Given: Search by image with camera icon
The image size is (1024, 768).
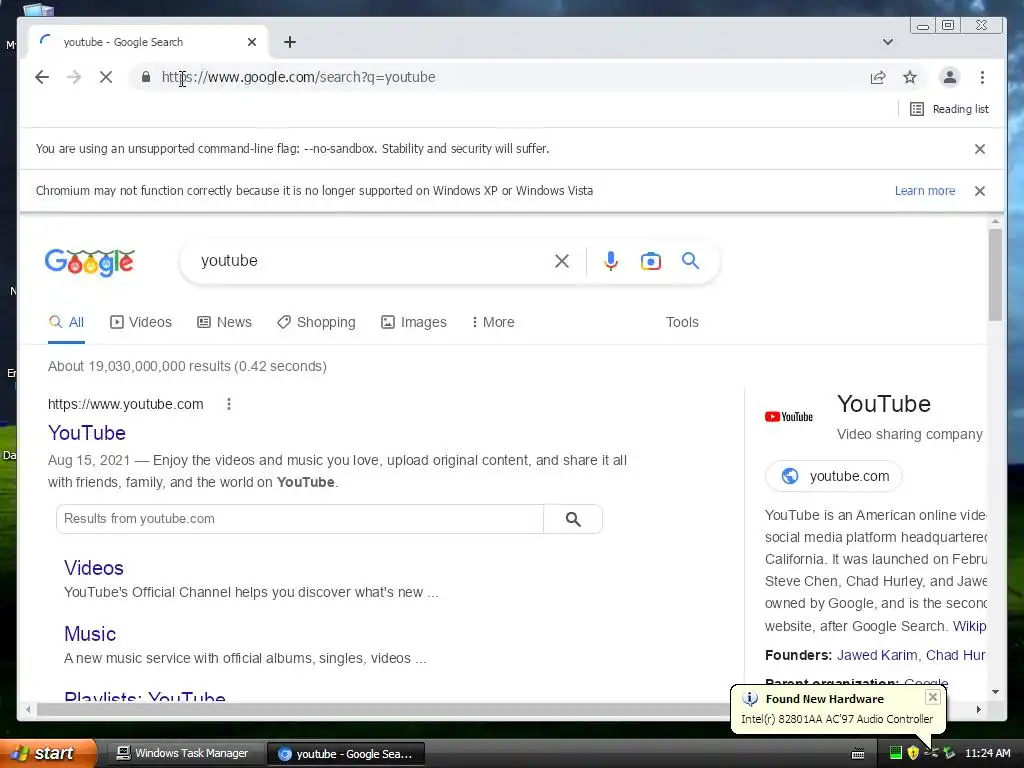Looking at the screenshot, I should pyautogui.click(x=650, y=261).
